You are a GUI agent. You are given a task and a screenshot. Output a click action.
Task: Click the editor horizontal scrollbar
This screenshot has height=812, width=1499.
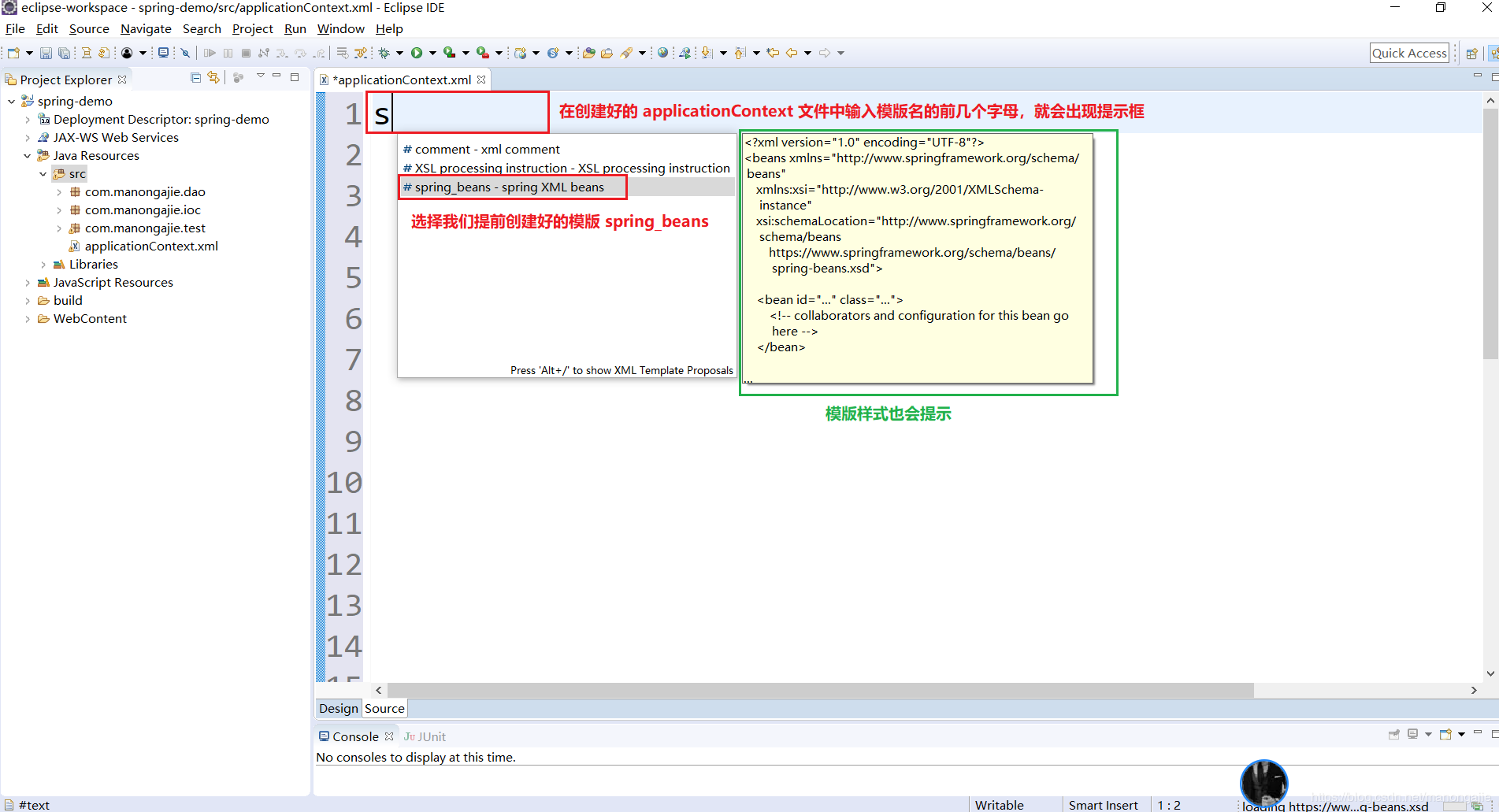pyautogui.click(x=819, y=690)
